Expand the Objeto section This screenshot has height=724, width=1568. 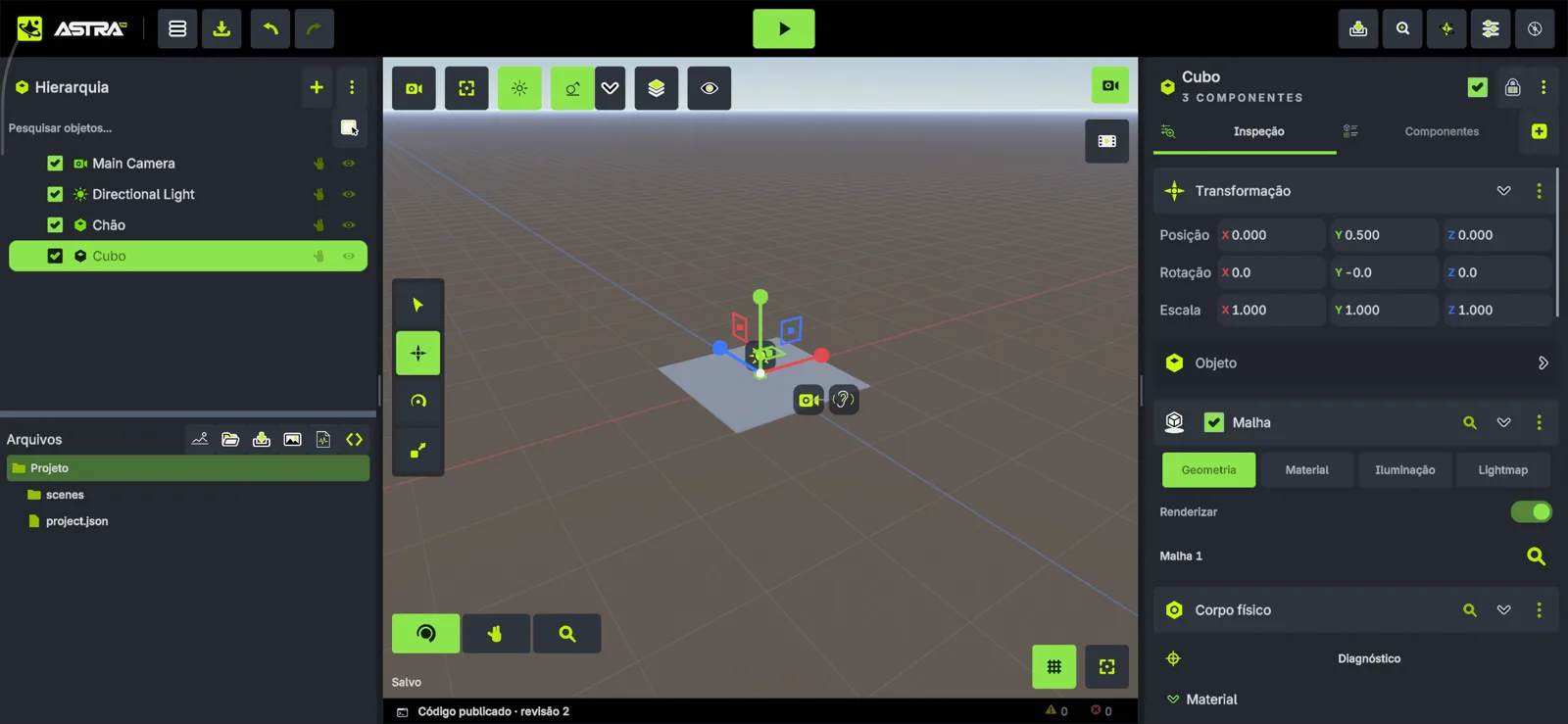pos(1543,363)
